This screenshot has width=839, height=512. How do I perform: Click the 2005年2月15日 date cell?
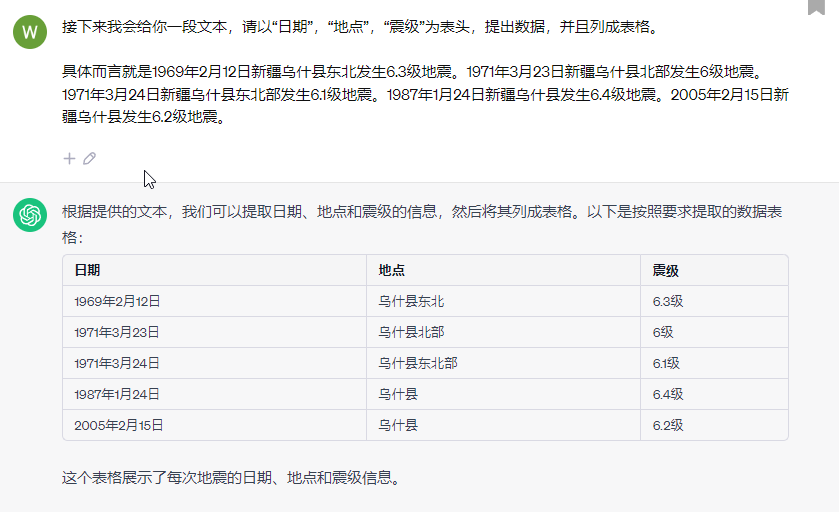(x=118, y=426)
